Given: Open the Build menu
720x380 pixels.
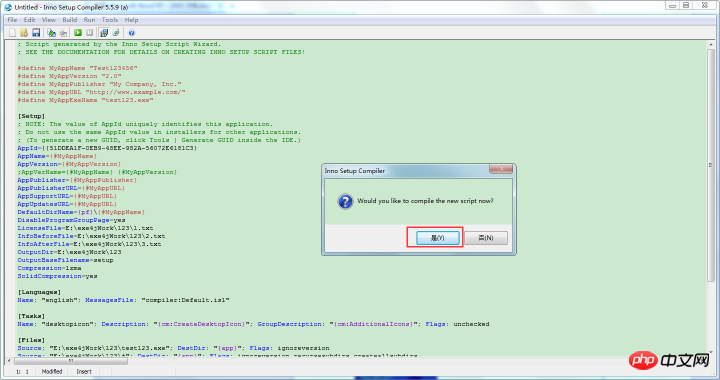Looking at the screenshot, I should coord(70,20).
